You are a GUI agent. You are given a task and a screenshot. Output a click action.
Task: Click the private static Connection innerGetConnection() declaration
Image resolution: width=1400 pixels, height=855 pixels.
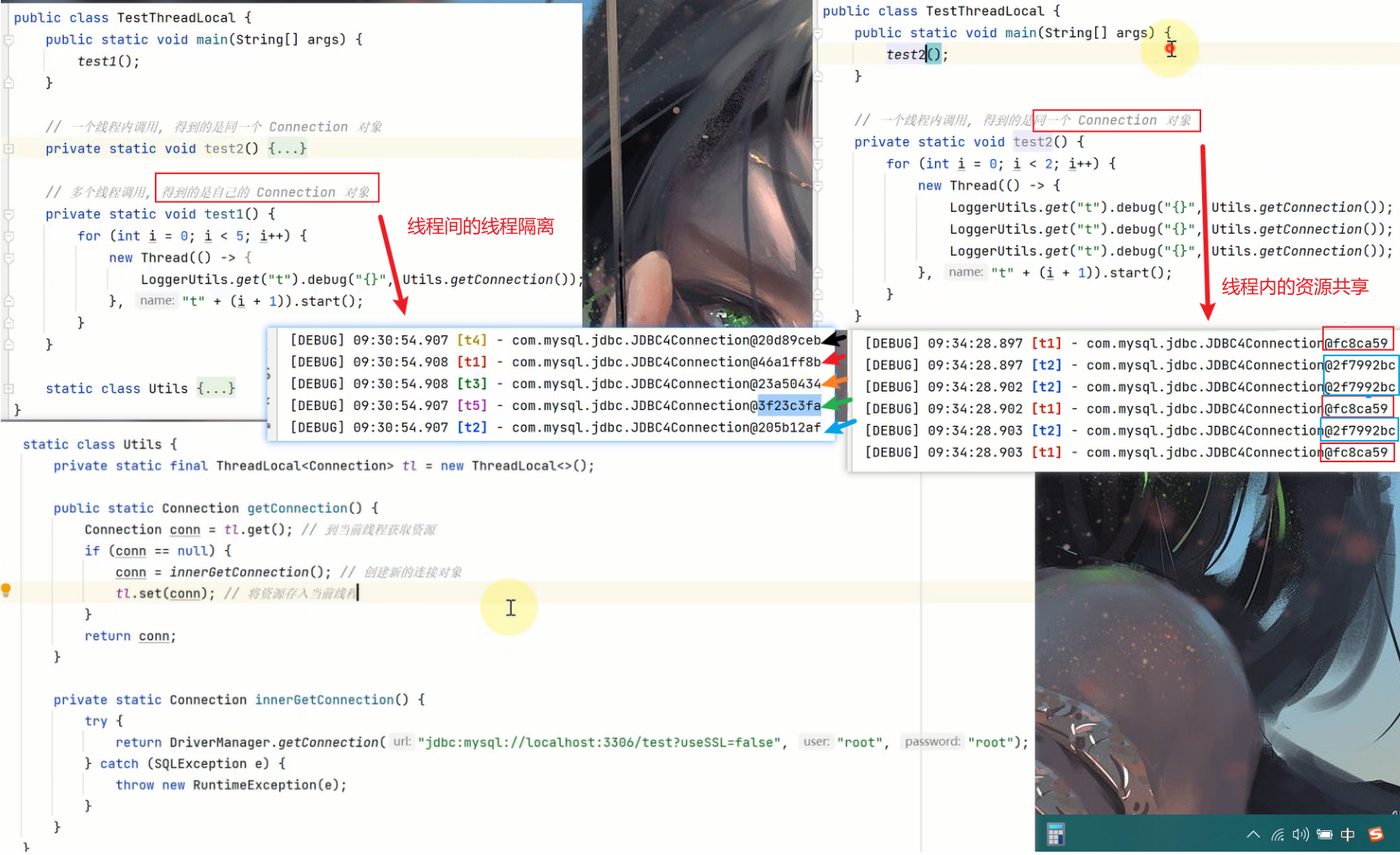point(239,700)
